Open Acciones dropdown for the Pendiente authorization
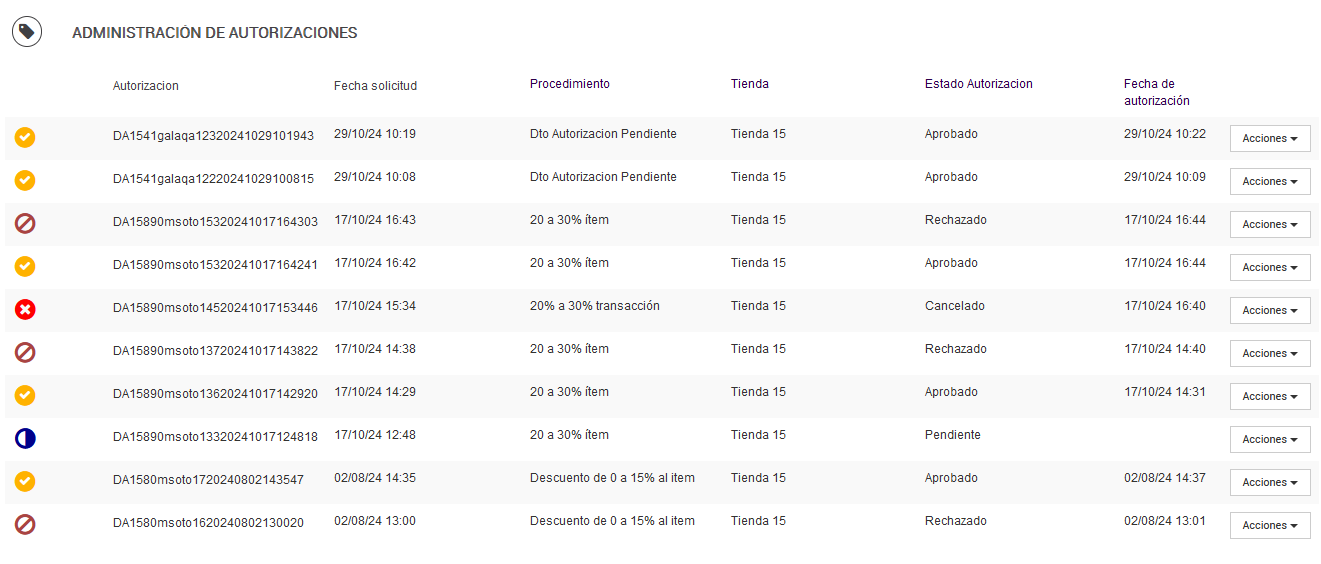 click(1269, 440)
